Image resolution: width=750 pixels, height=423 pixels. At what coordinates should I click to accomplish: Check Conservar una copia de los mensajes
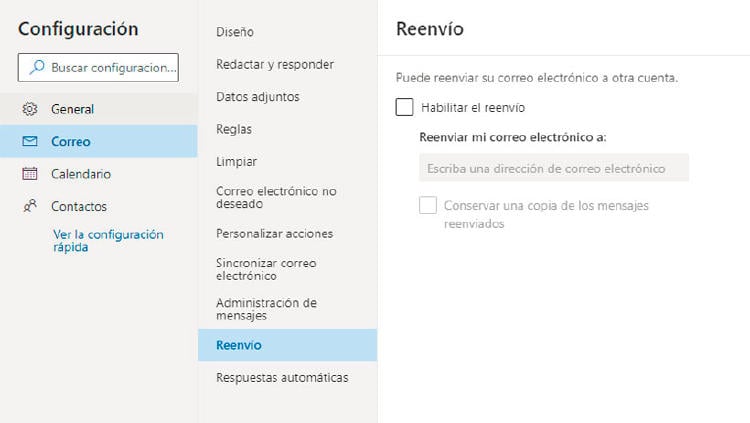coord(428,206)
